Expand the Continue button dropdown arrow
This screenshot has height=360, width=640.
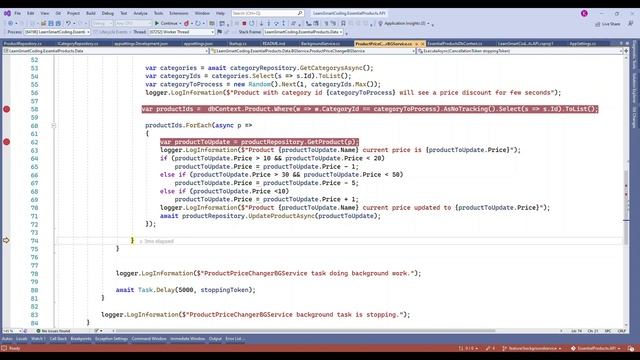180,23
